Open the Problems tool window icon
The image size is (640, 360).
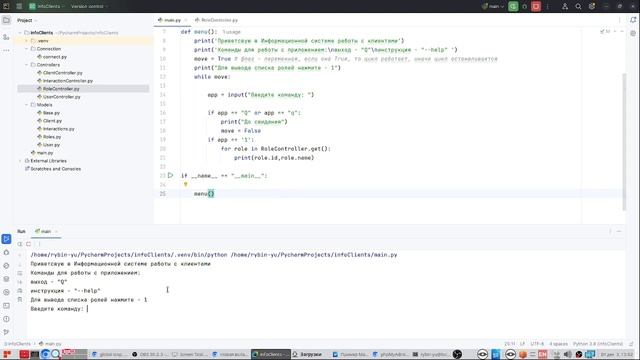(6, 319)
